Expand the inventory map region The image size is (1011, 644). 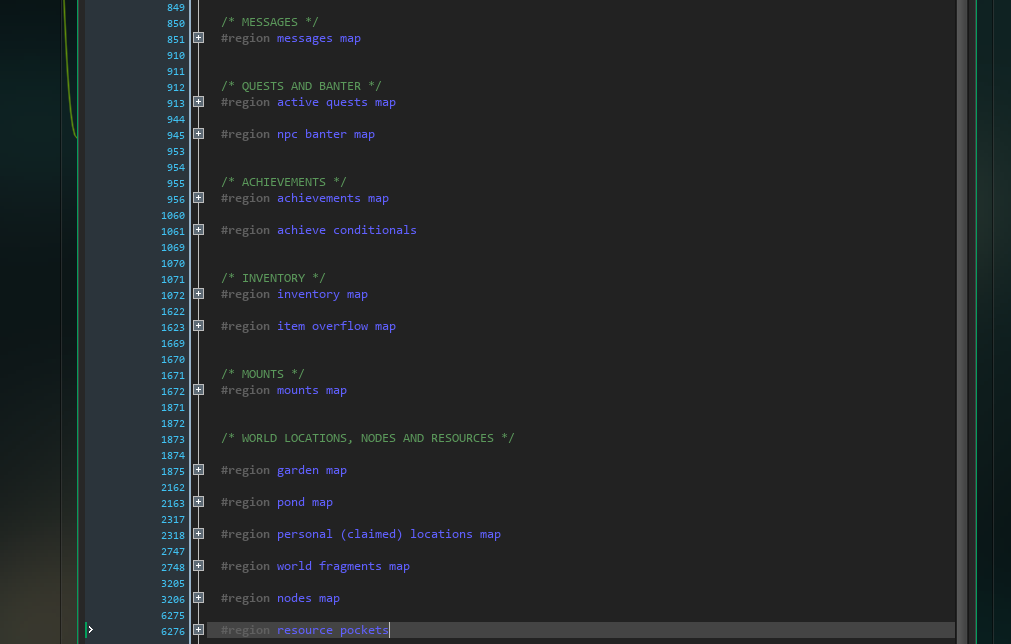click(198, 293)
